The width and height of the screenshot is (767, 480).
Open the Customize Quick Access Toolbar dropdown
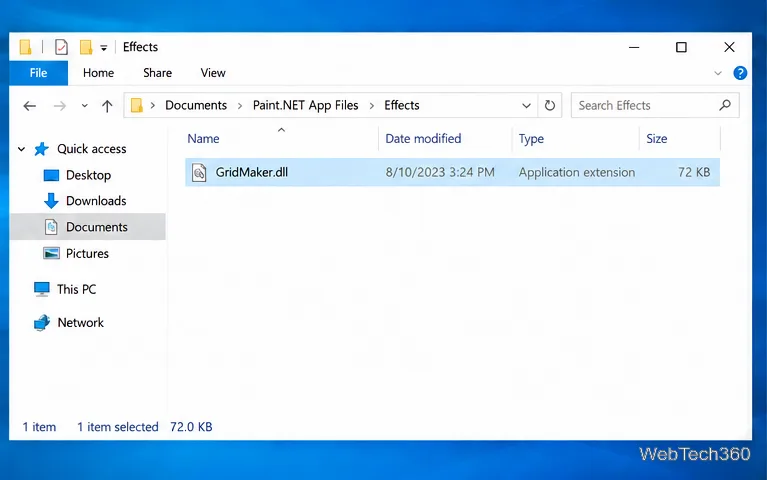tap(104, 48)
